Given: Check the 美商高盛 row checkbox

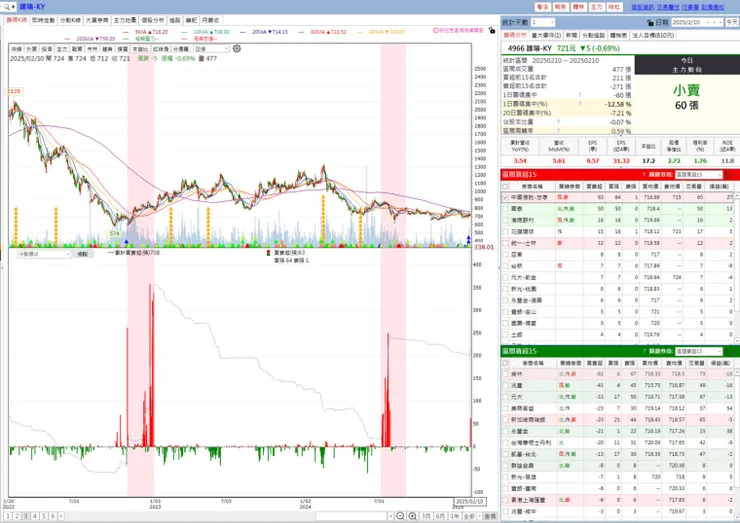Looking at the screenshot, I should 505,408.
